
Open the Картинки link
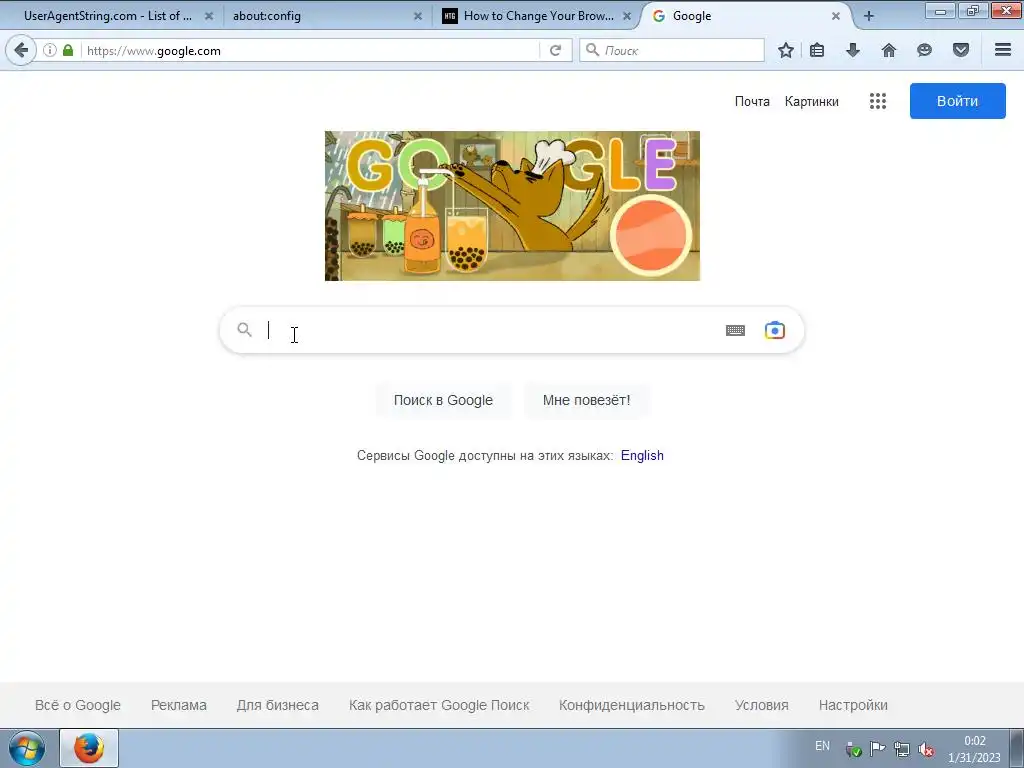click(x=812, y=101)
